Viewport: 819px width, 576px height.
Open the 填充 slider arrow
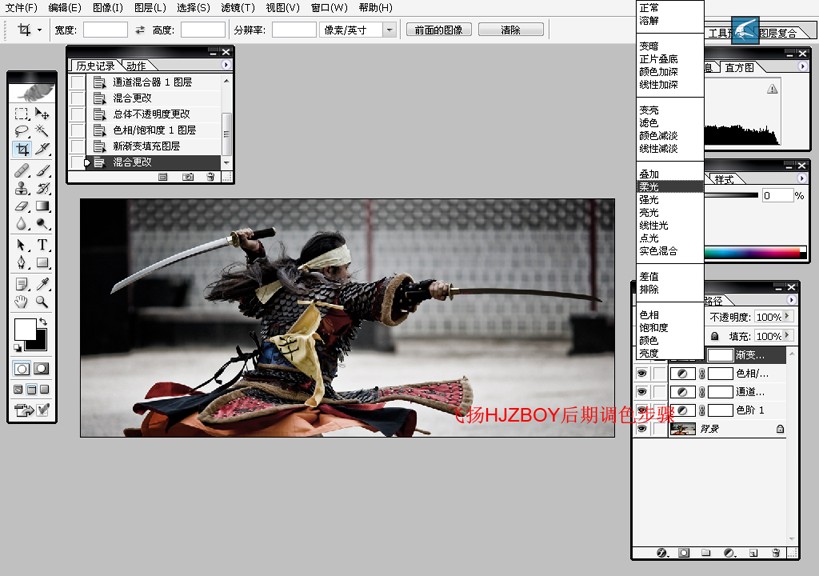coord(787,336)
